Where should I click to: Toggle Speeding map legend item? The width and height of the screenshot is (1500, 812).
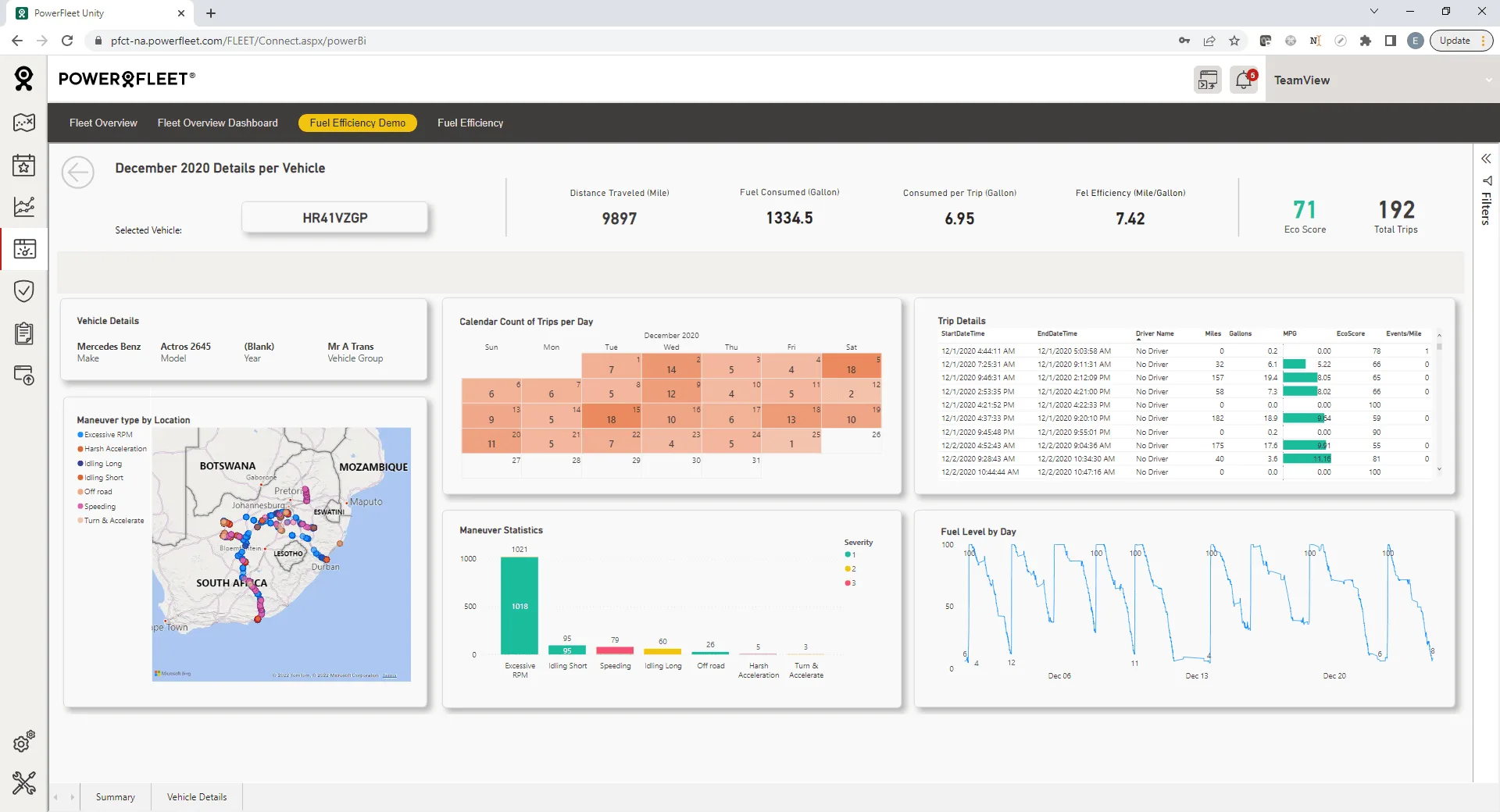99,507
